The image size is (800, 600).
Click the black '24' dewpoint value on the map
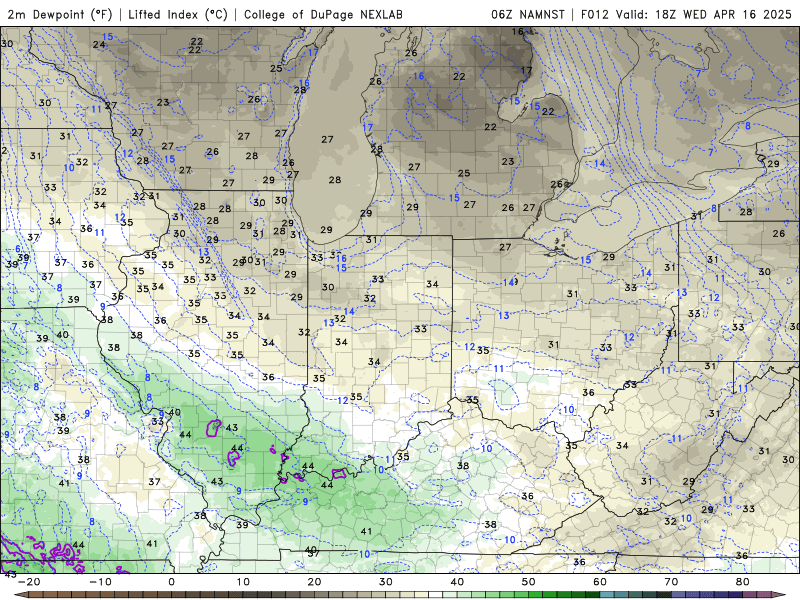(x=99, y=45)
